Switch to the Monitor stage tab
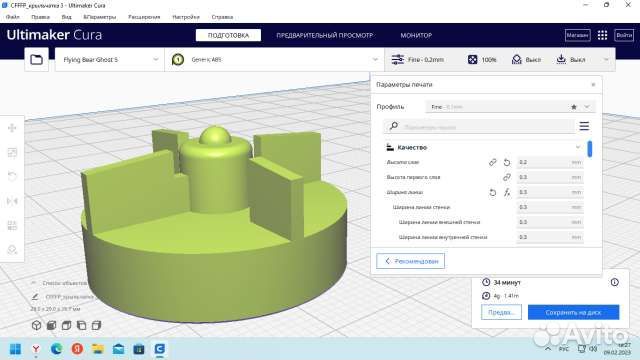Screen dimensions: 640x360 point(416,36)
